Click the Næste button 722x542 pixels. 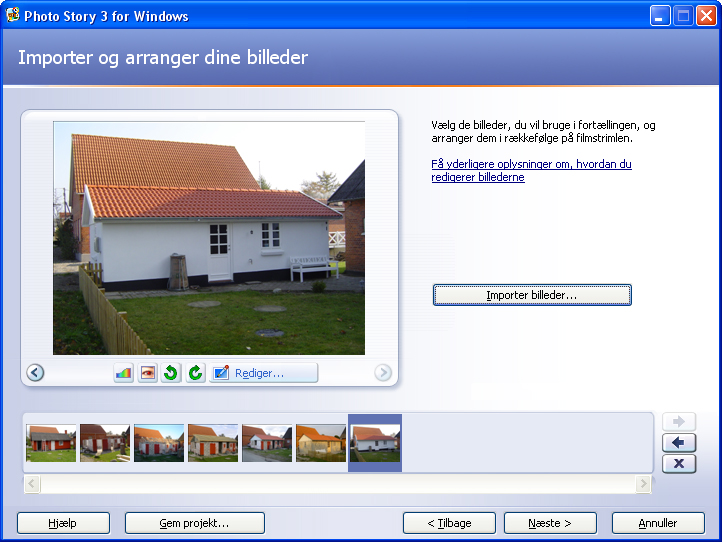[x=550, y=523]
